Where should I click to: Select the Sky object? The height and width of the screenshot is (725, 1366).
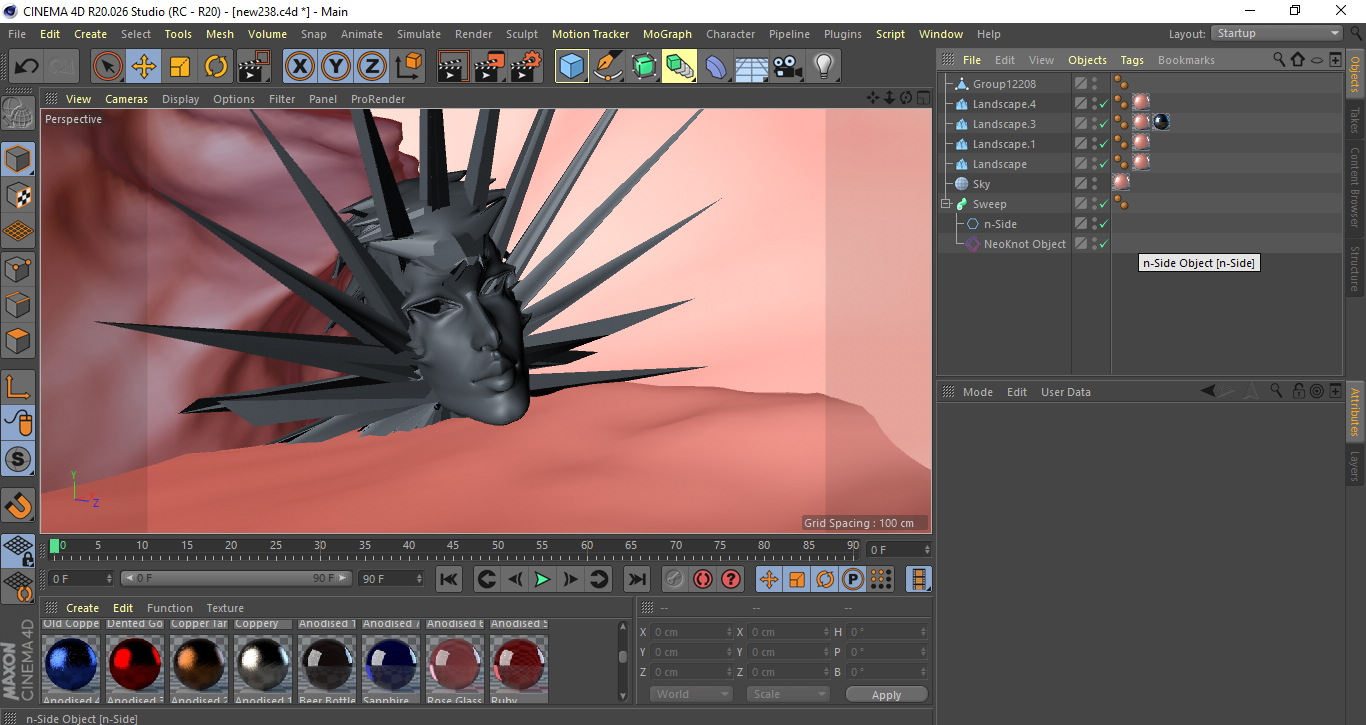(981, 184)
